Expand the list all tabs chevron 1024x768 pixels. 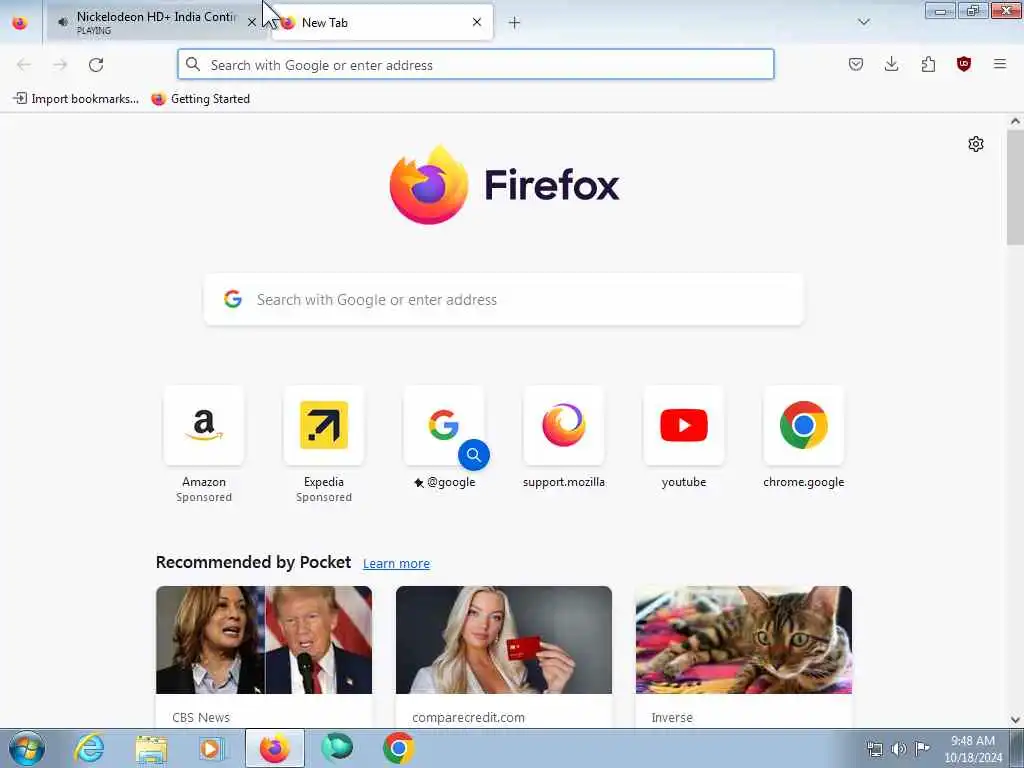pyautogui.click(x=863, y=22)
